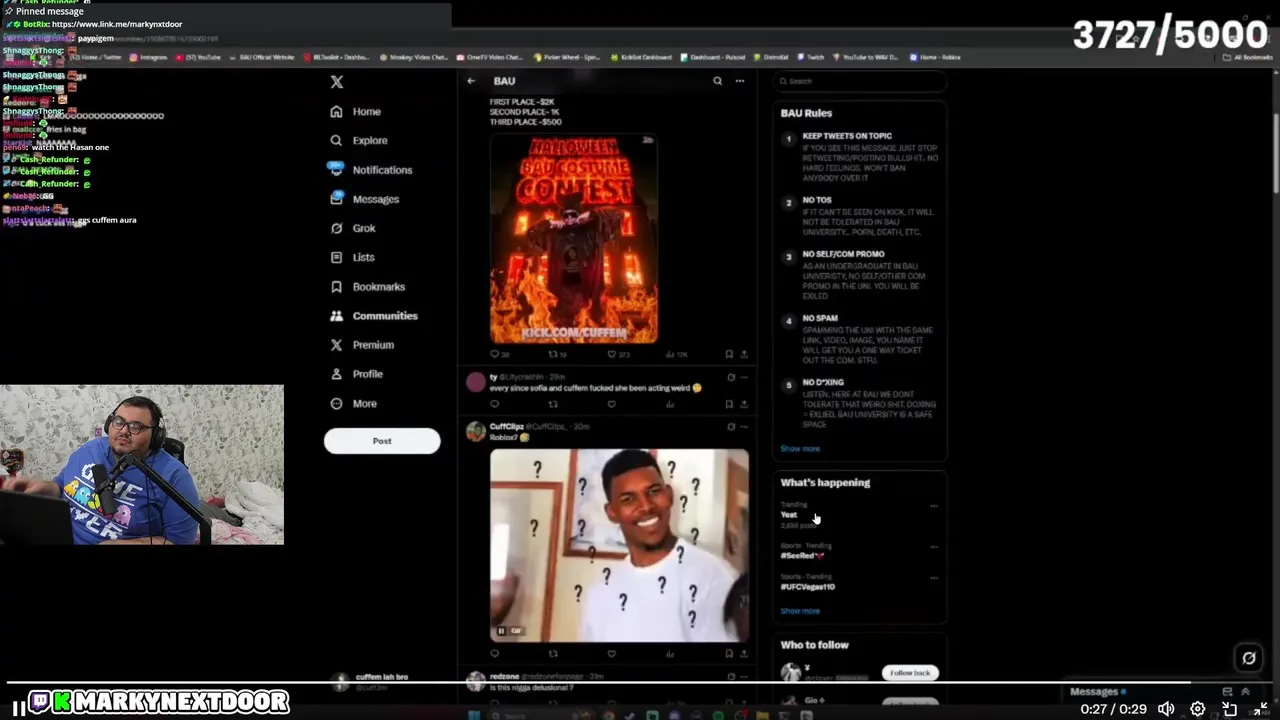Open Lists in the sidebar
This screenshot has height=720, width=1280.
[352, 257]
